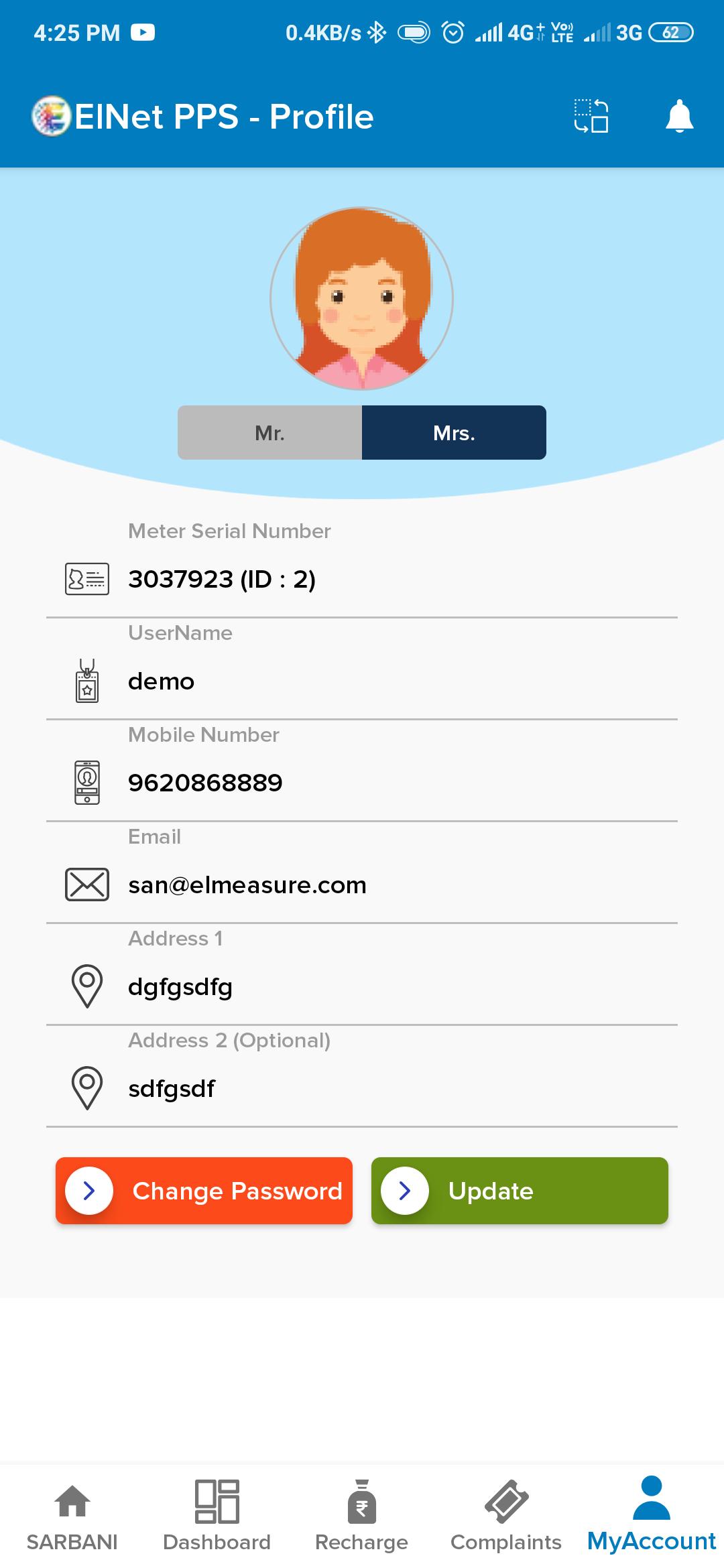Tap the alarm clock status icon

453,32
